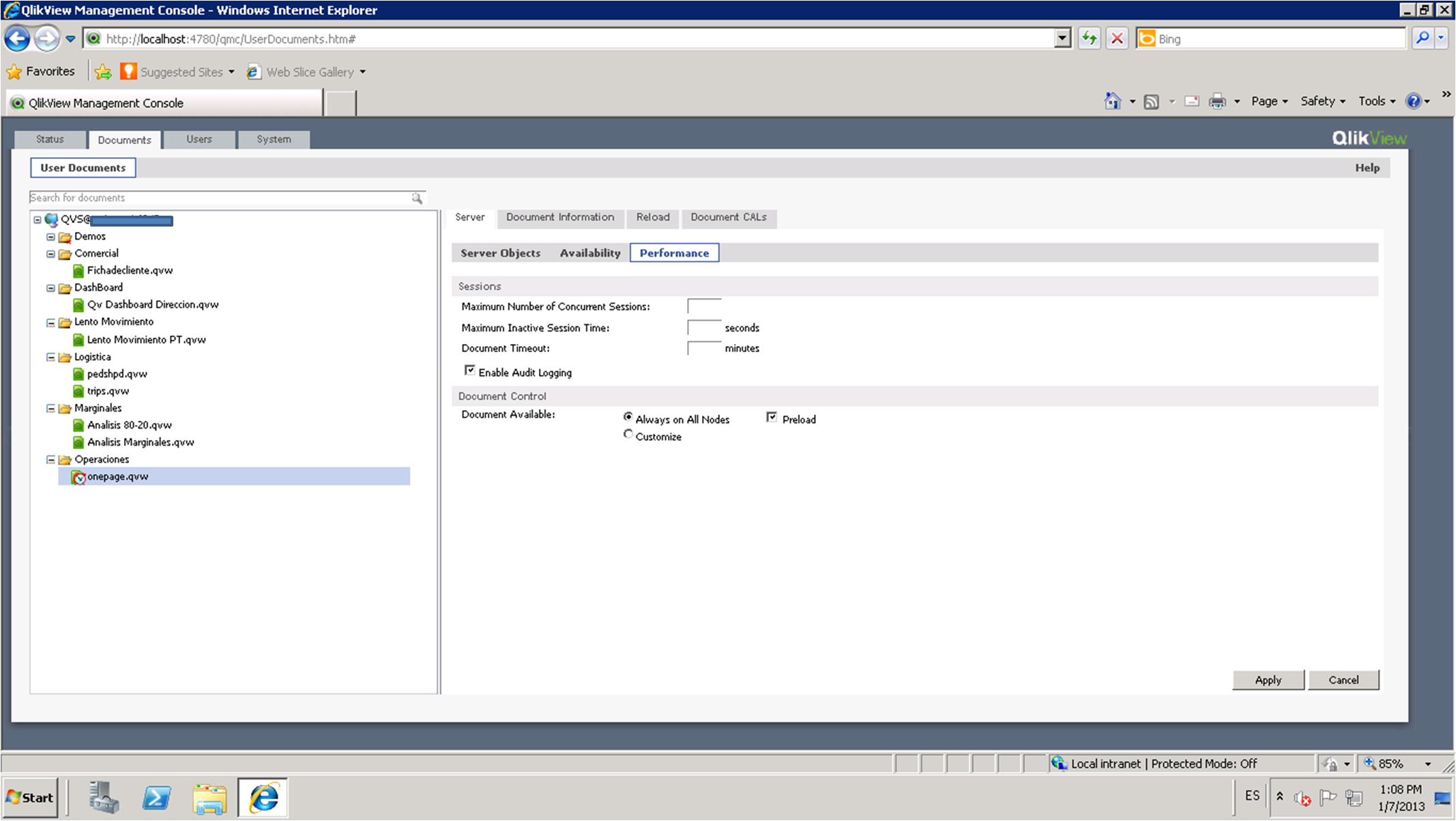This screenshot has width=1456, height=821.
Task: Click the Read mail icon
Action: [1192, 102]
